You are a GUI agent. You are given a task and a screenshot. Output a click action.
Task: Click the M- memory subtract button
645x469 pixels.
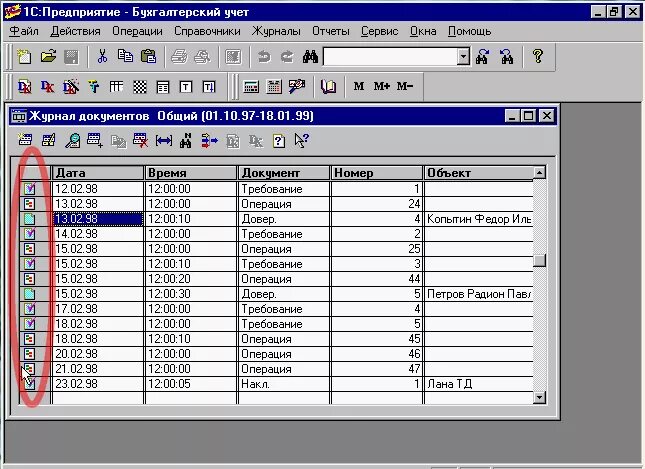(405, 86)
